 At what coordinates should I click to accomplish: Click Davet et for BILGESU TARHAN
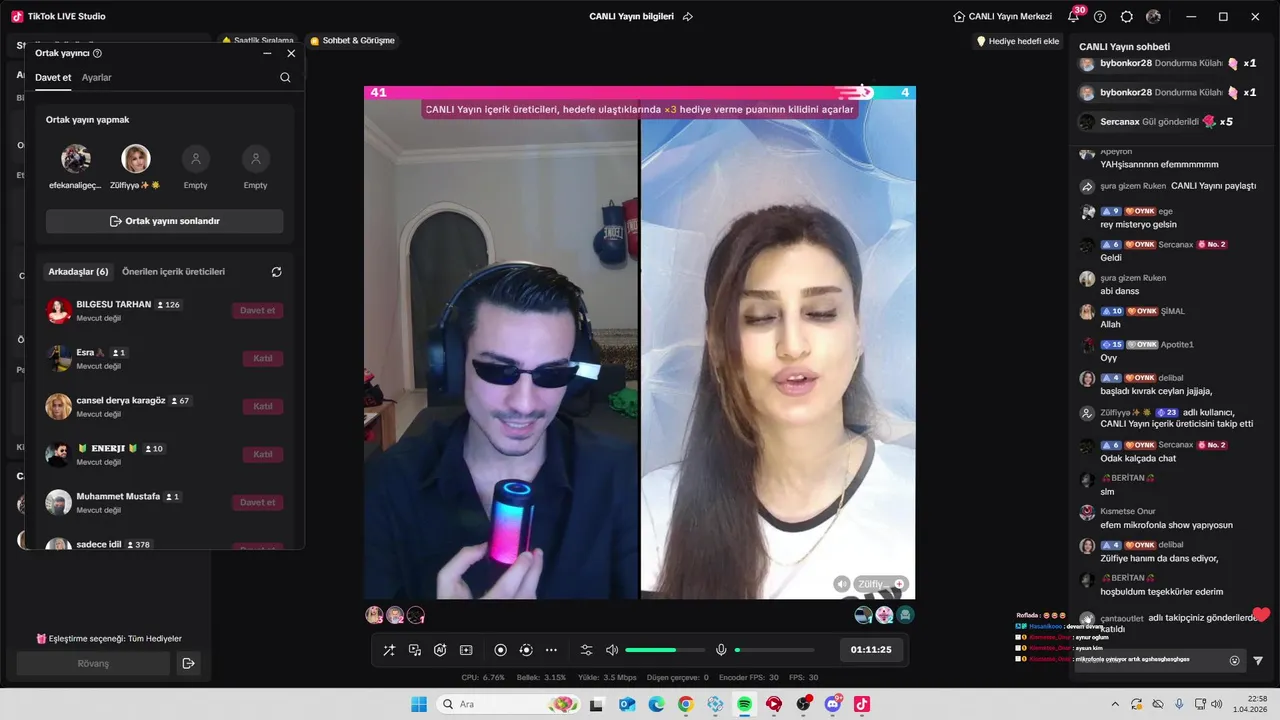[257, 310]
